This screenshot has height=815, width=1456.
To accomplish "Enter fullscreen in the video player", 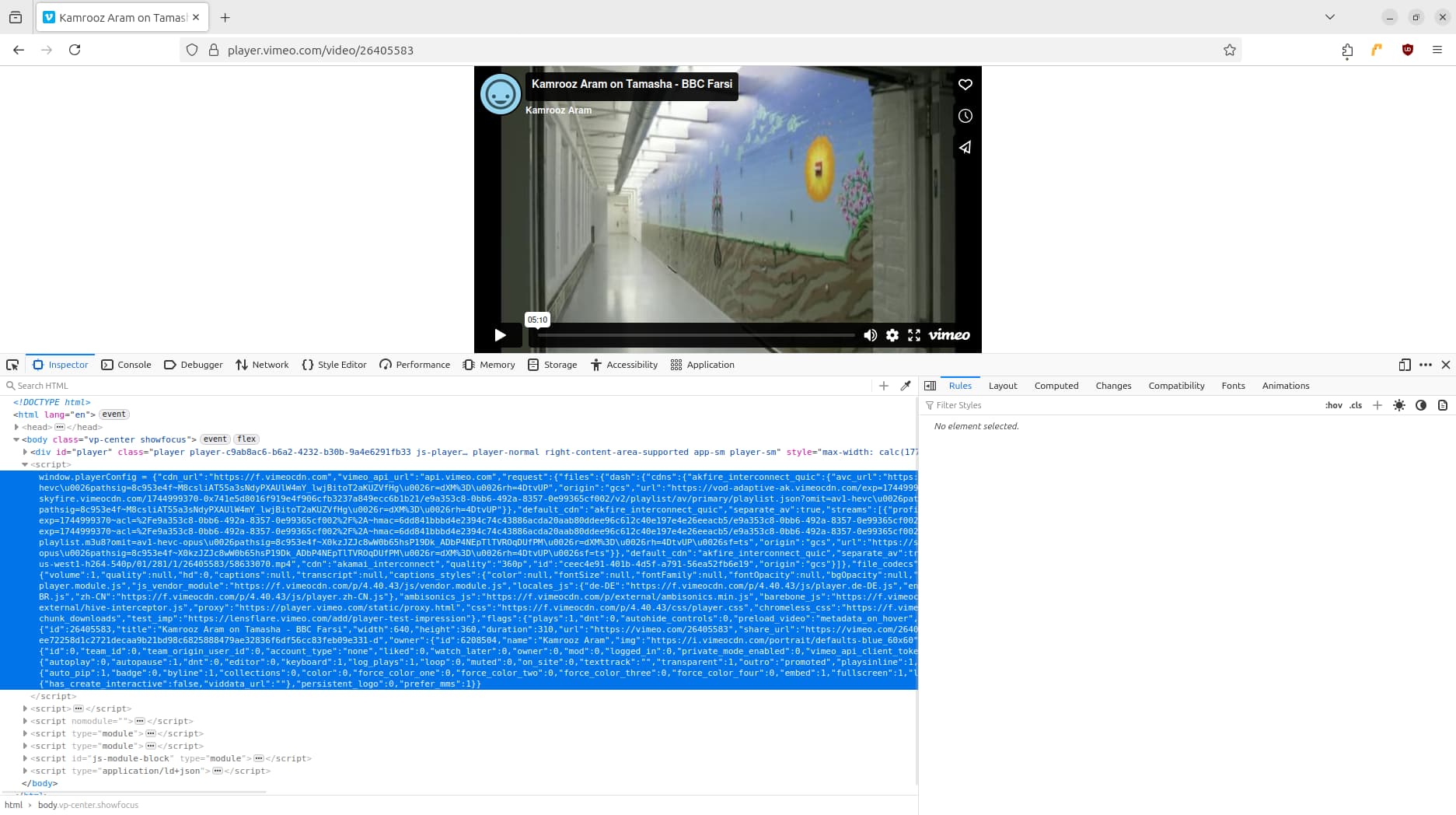I will pyautogui.click(x=914, y=335).
